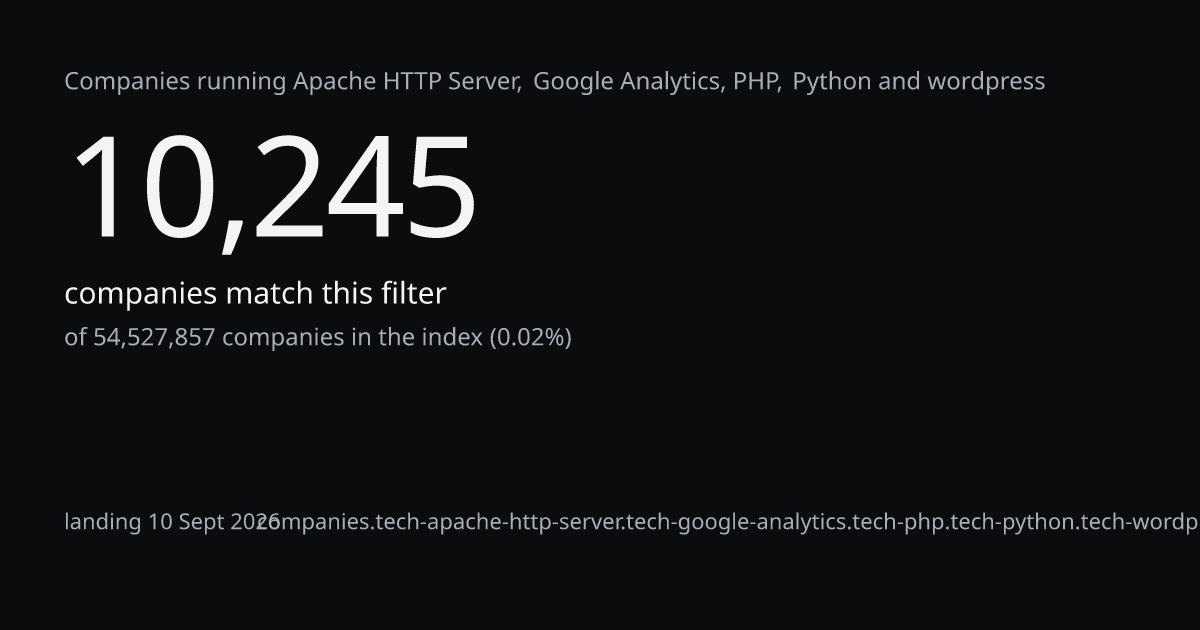Viewport: 1200px width, 630px height.
Task: Click the "Apache HTTP Server" text in the heading
Action: [x=405, y=81]
